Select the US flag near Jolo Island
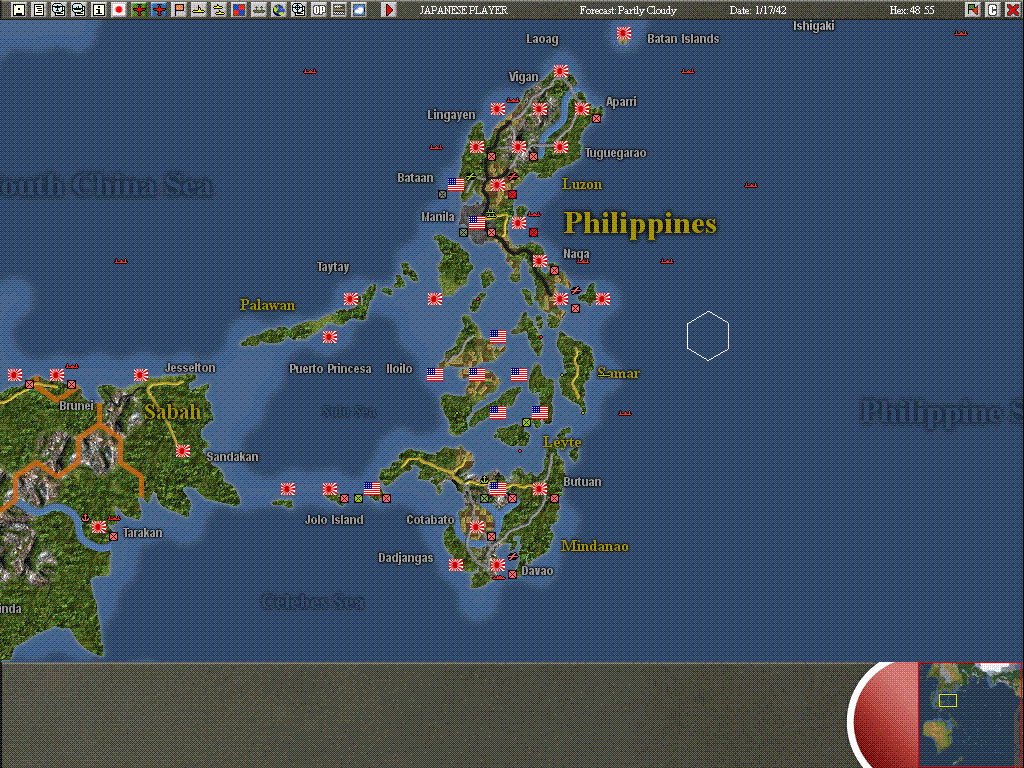This screenshot has height=768, width=1024. [372, 488]
